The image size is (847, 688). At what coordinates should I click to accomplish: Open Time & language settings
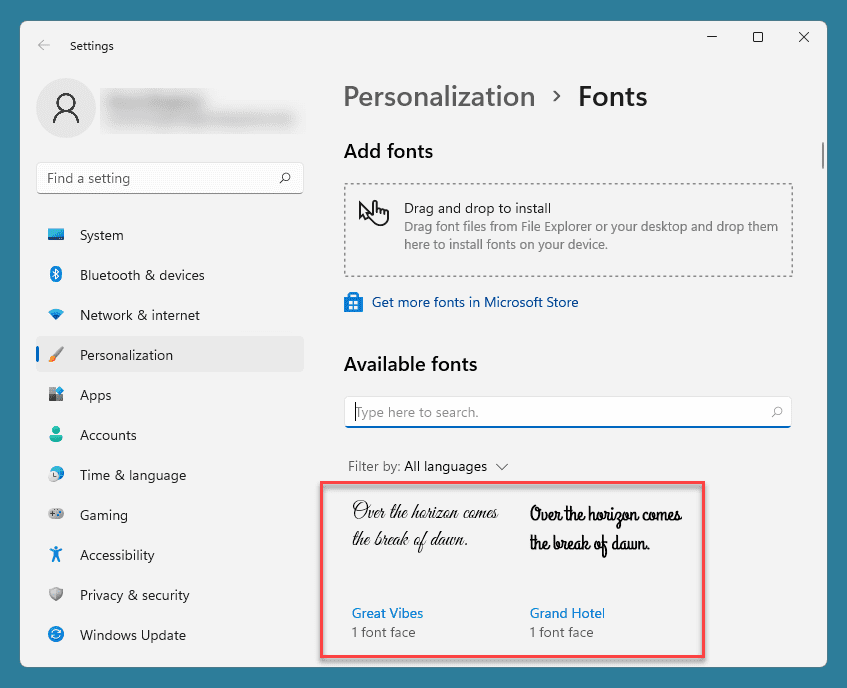(x=170, y=475)
